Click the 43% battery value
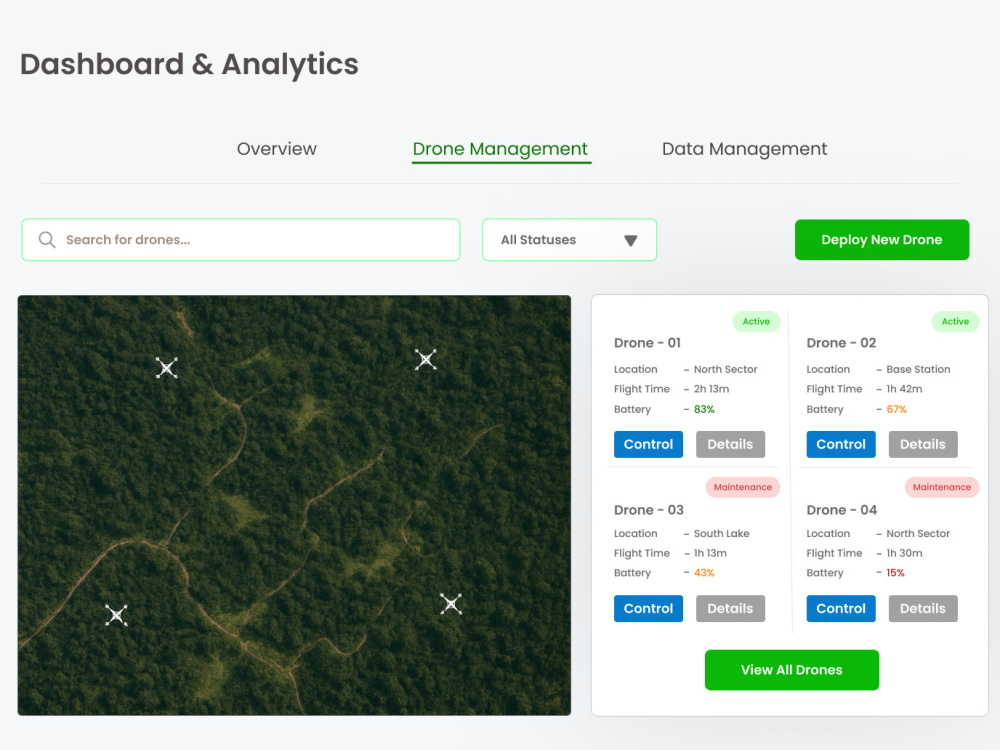 click(704, 573)
